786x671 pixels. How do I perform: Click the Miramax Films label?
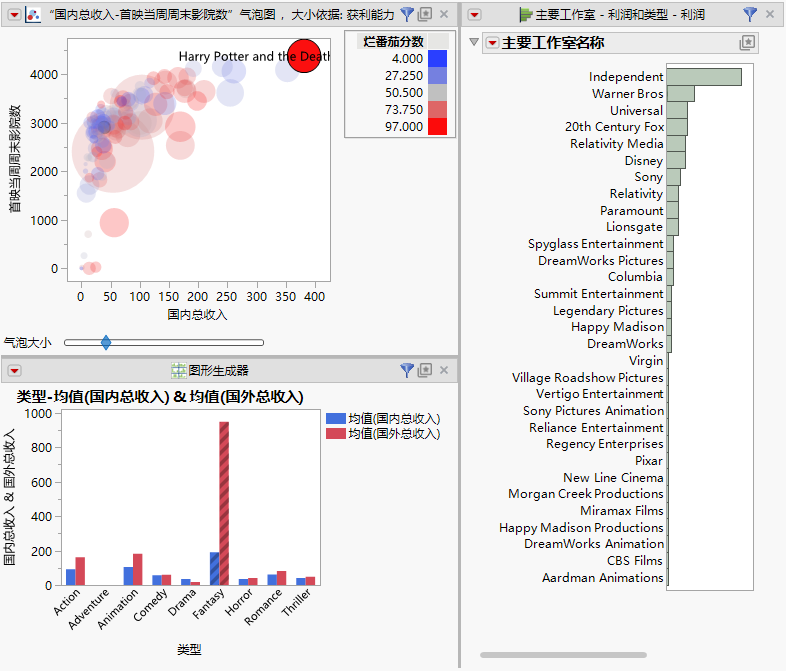point(622,511)
